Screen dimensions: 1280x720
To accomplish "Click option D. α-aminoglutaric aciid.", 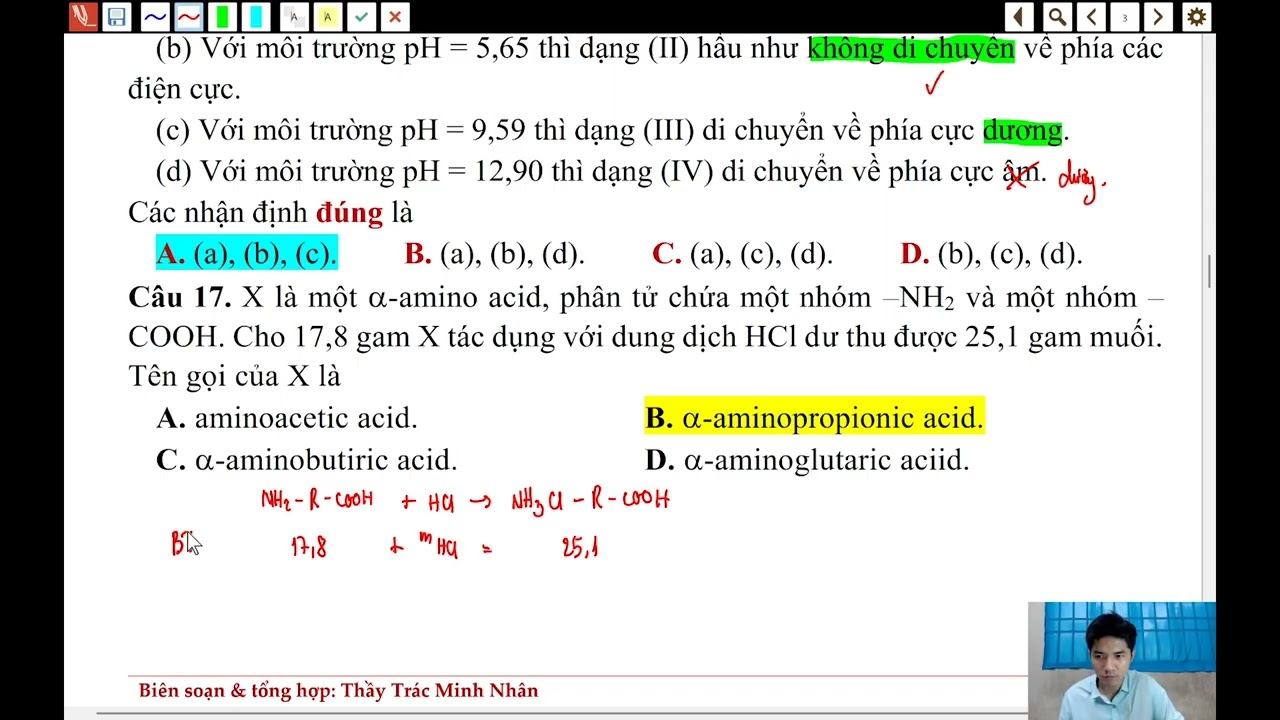I will coord(807,460).
